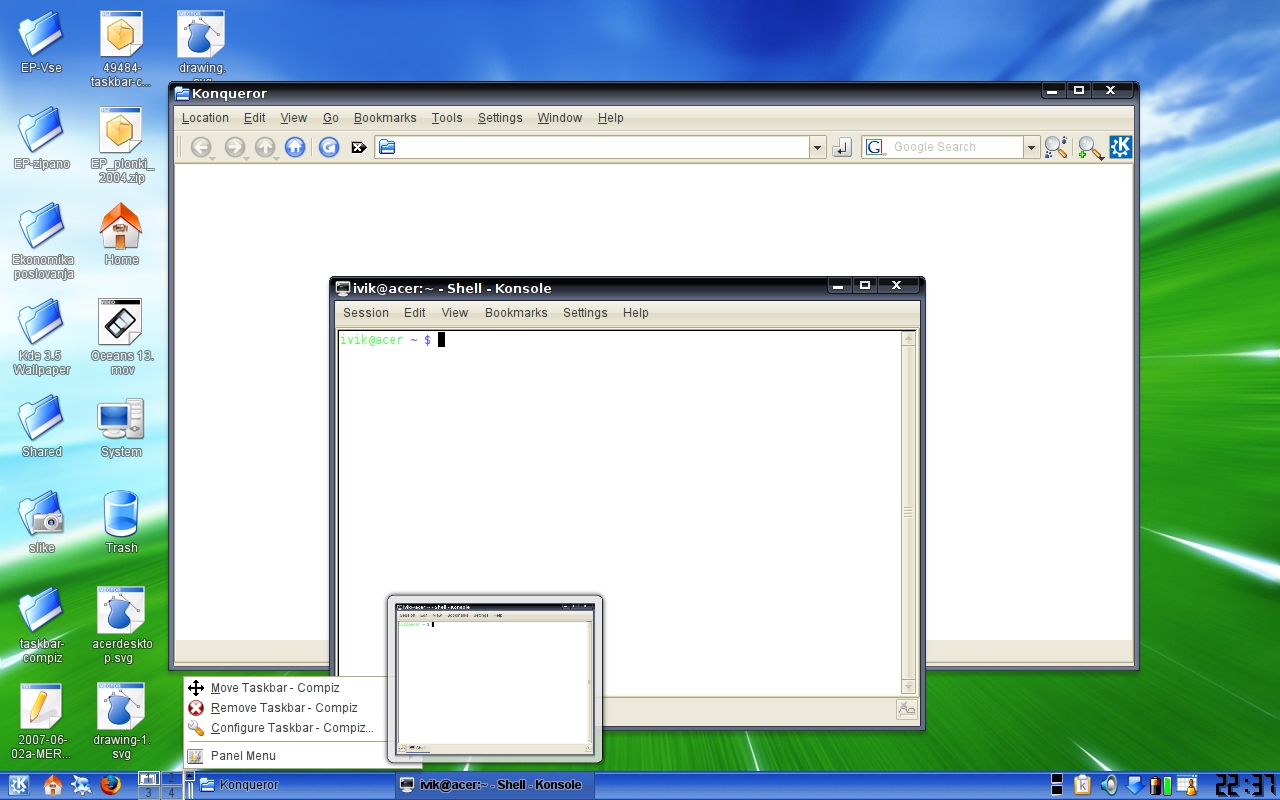Open the View menu in Konsole
Viewport: 1280px width, 800px height.
[x=455, y=313]
